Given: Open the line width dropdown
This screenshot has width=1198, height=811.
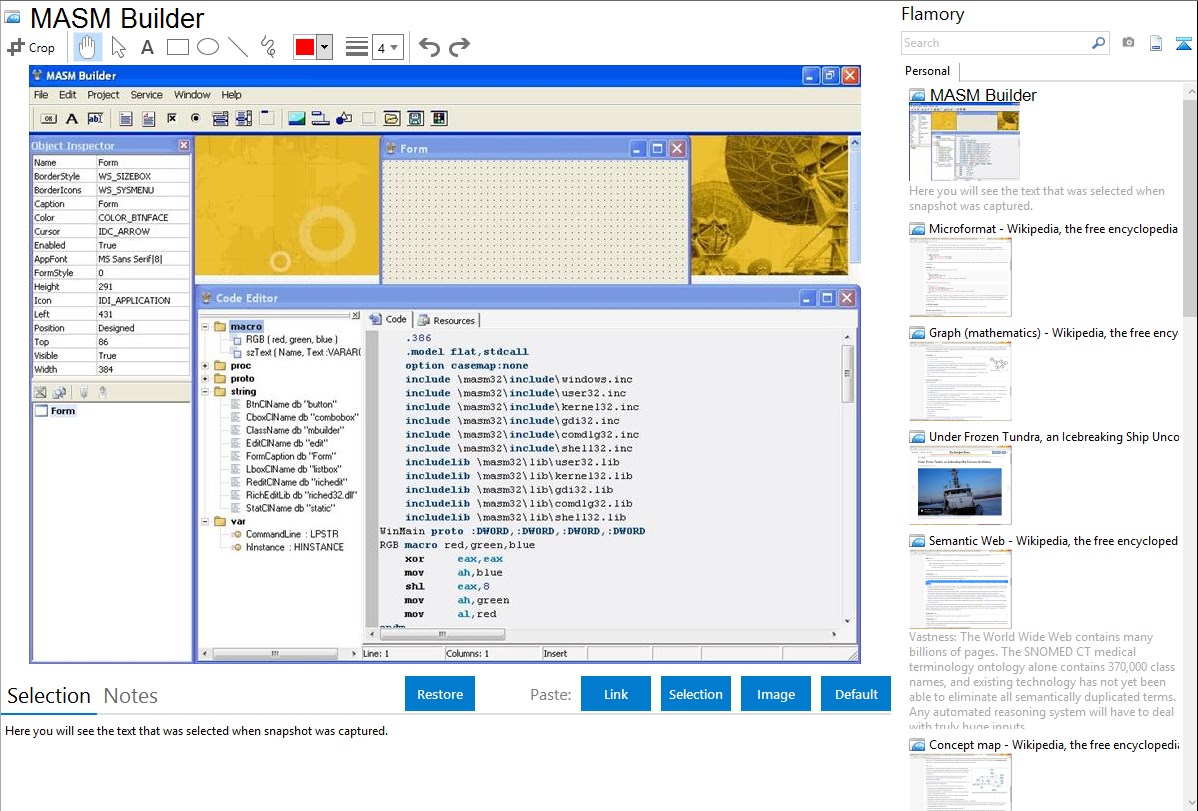Looking at the screenshot, I should [x=387, y=47].
